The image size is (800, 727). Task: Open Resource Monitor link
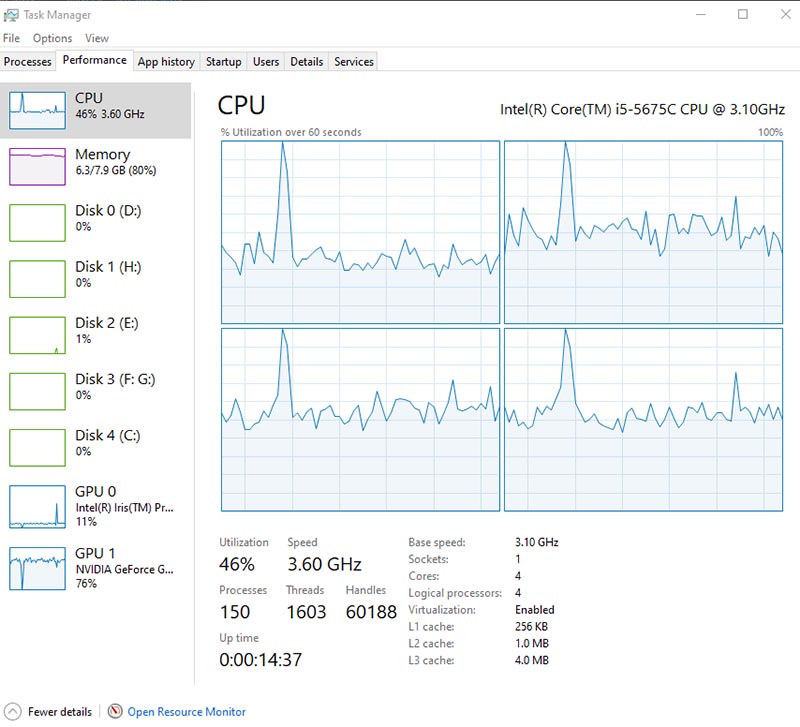pos(186,711)
